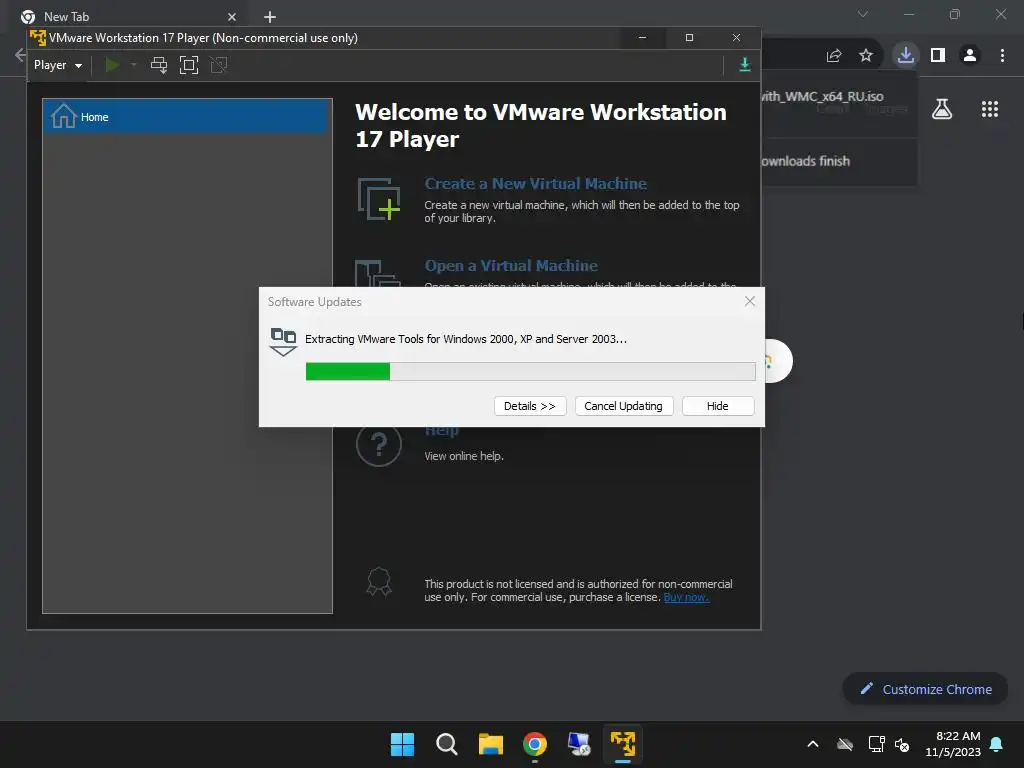Click the VMware Workstation title bar logo
This screenshot has height=768, width=1024.
coord(39,38)
